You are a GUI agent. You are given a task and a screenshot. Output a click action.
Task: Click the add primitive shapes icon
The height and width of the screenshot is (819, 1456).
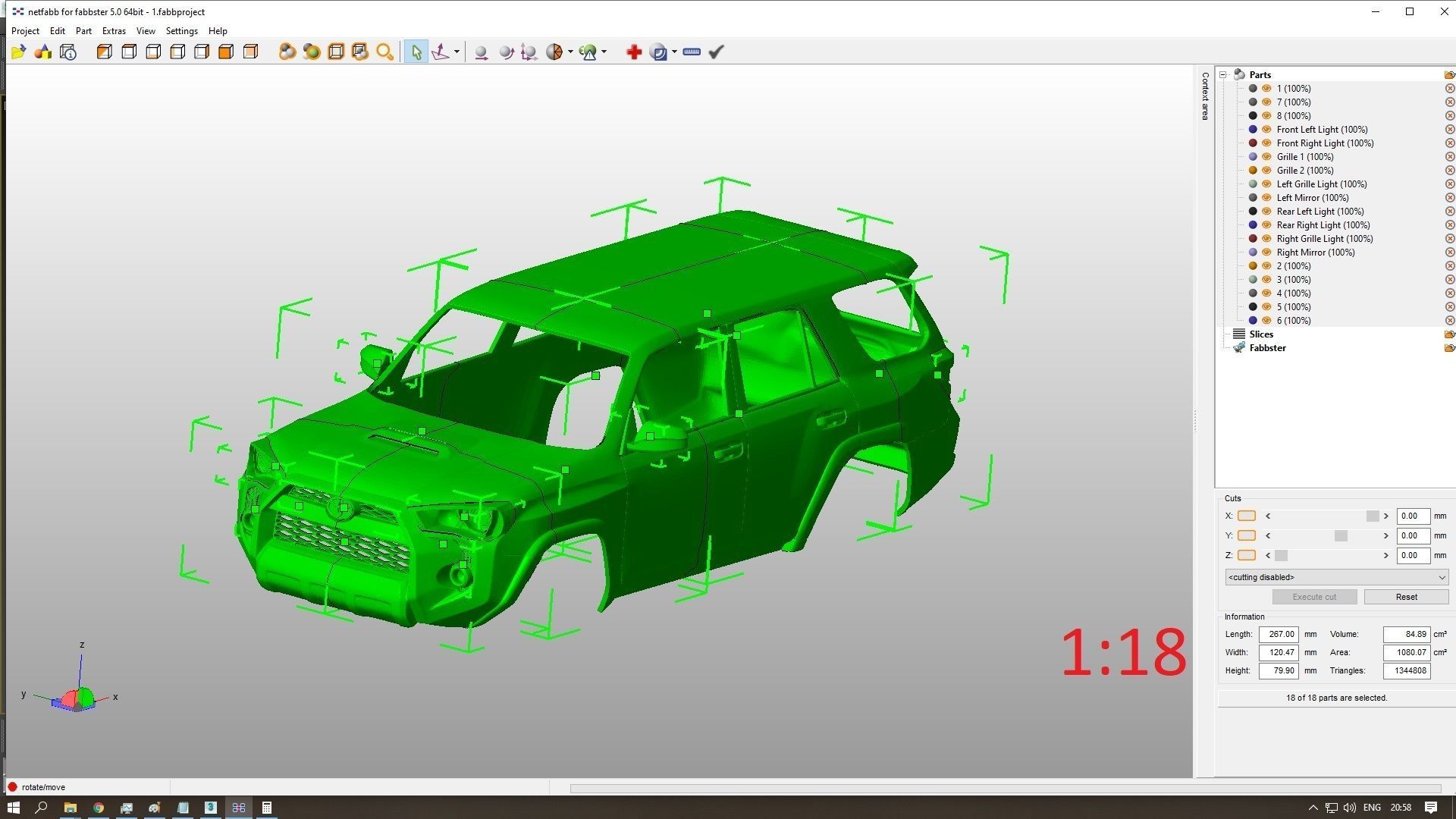tap(43, 52)
